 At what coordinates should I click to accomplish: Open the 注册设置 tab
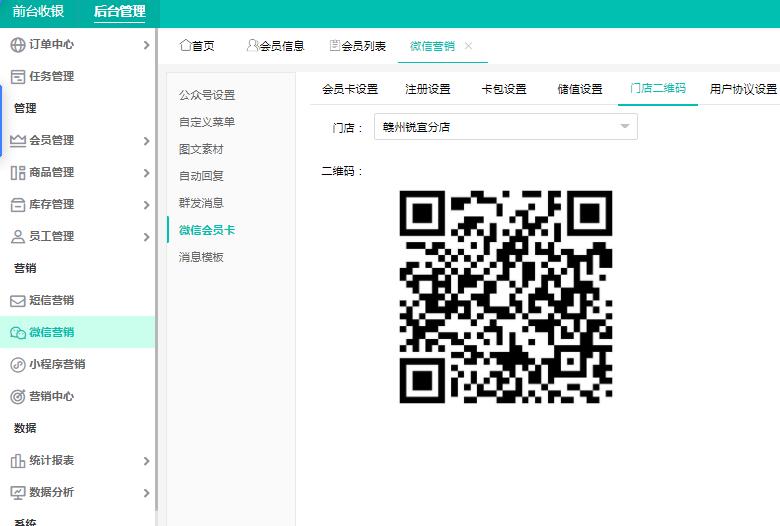click(427, 89)
